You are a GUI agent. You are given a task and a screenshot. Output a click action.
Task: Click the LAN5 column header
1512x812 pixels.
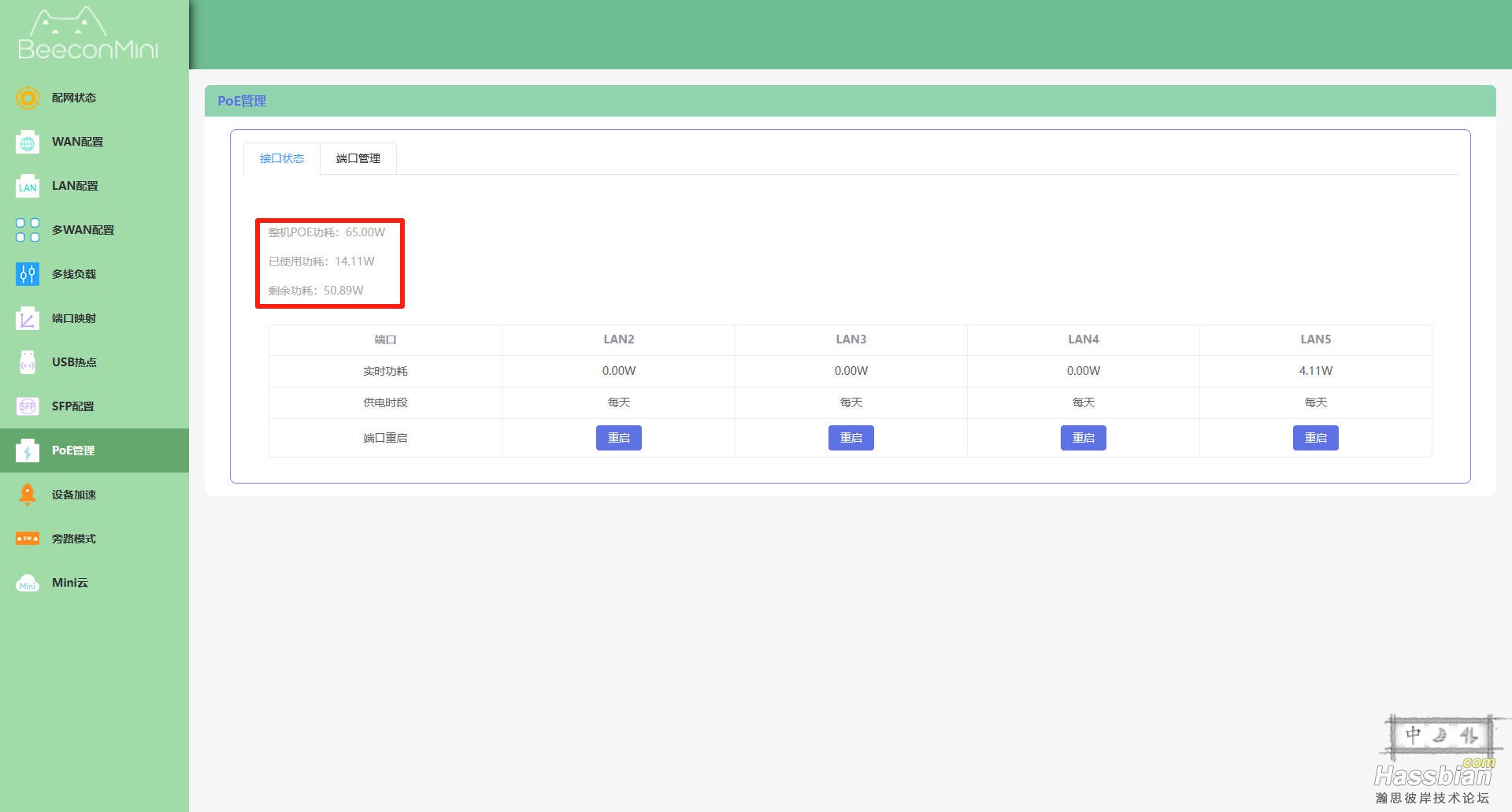tap(1316, 339)
